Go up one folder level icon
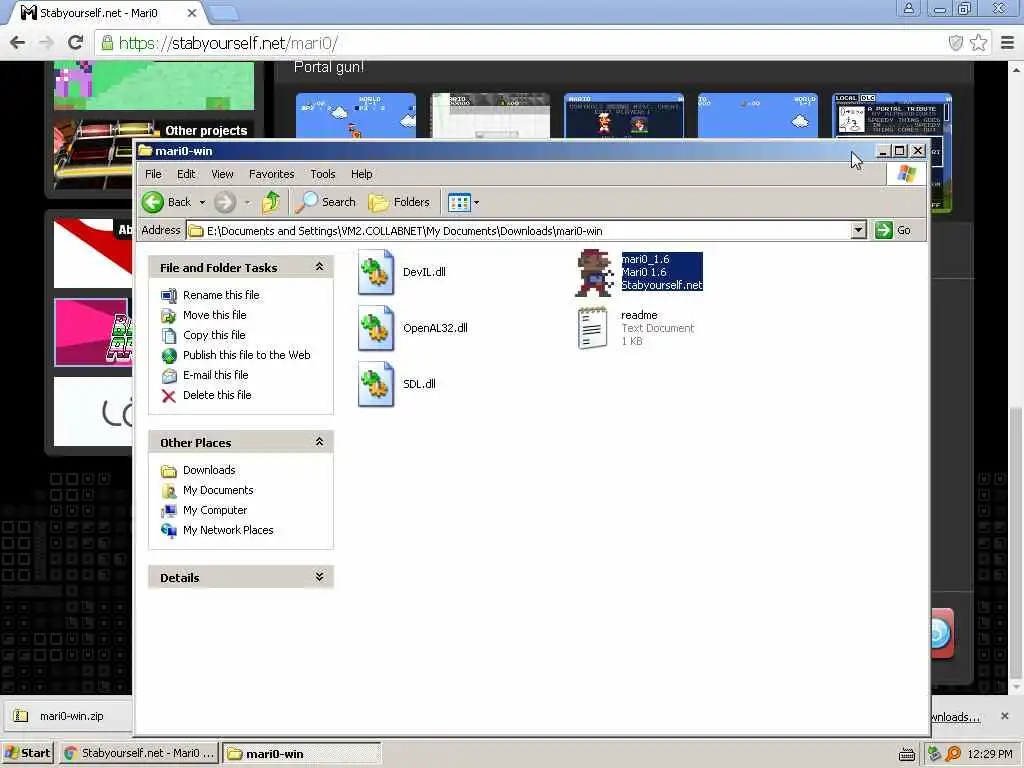The height and width of the screenshot is (768, 1024). pyautogui.click(x=271, y=202)
